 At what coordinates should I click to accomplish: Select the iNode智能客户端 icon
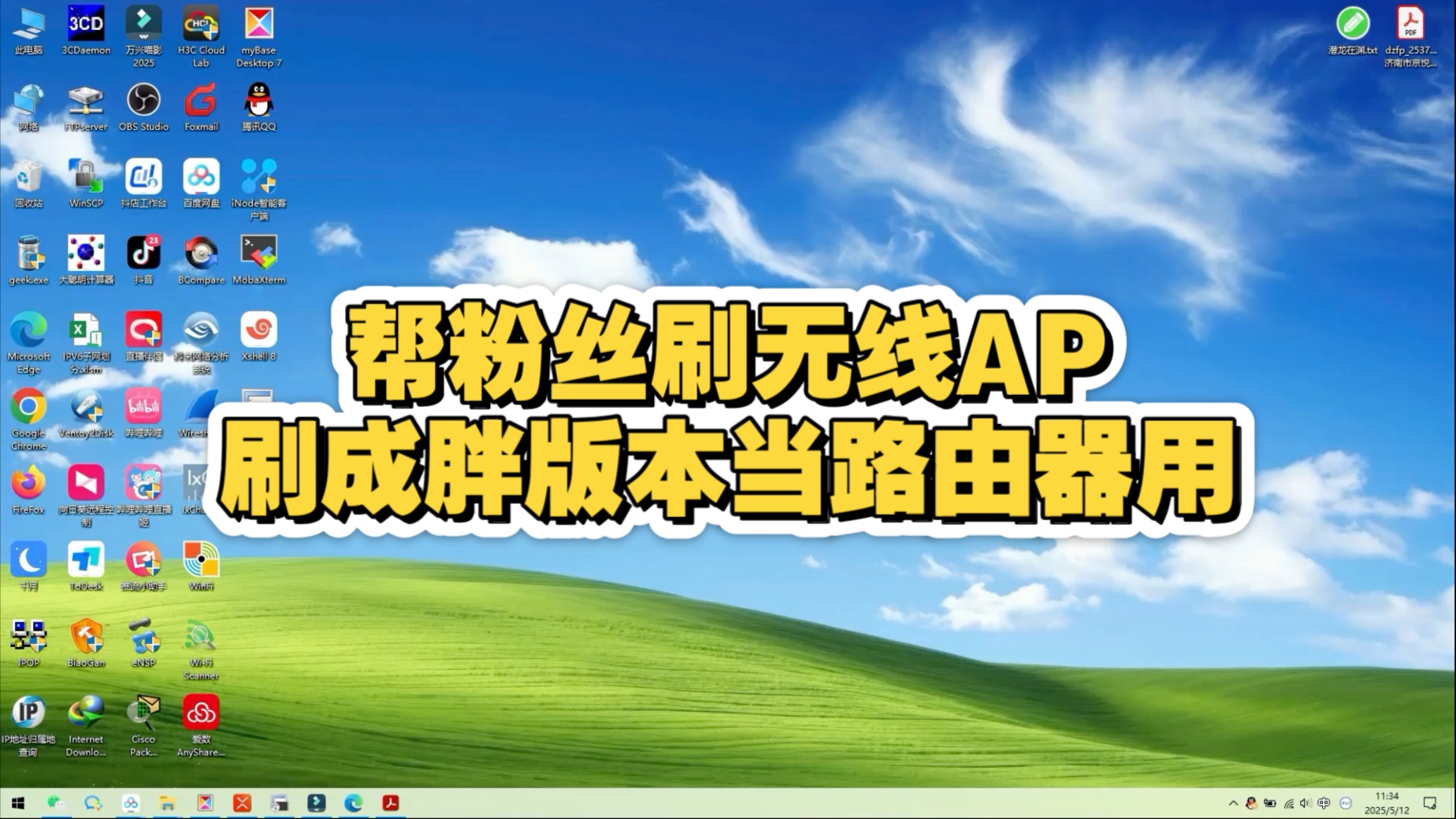tap(258, 190)
